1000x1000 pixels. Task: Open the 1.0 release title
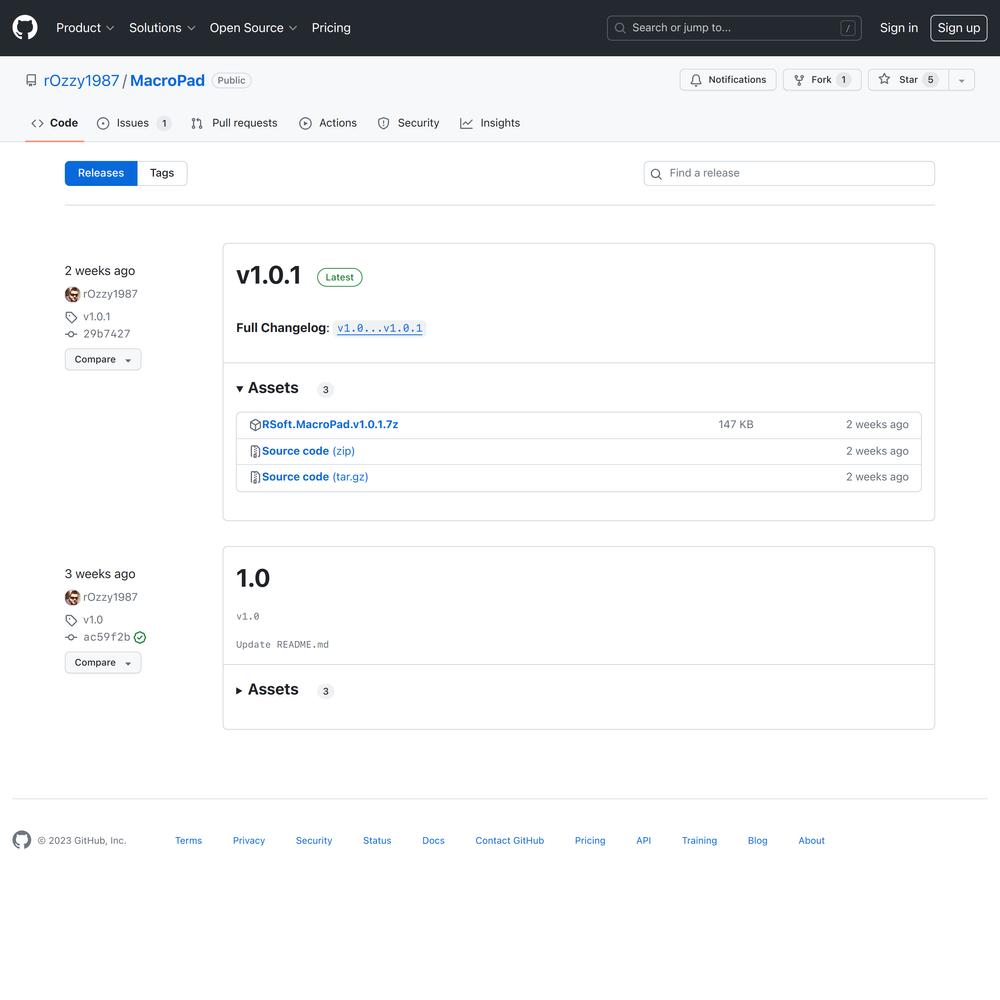click(x=253, y=578)
